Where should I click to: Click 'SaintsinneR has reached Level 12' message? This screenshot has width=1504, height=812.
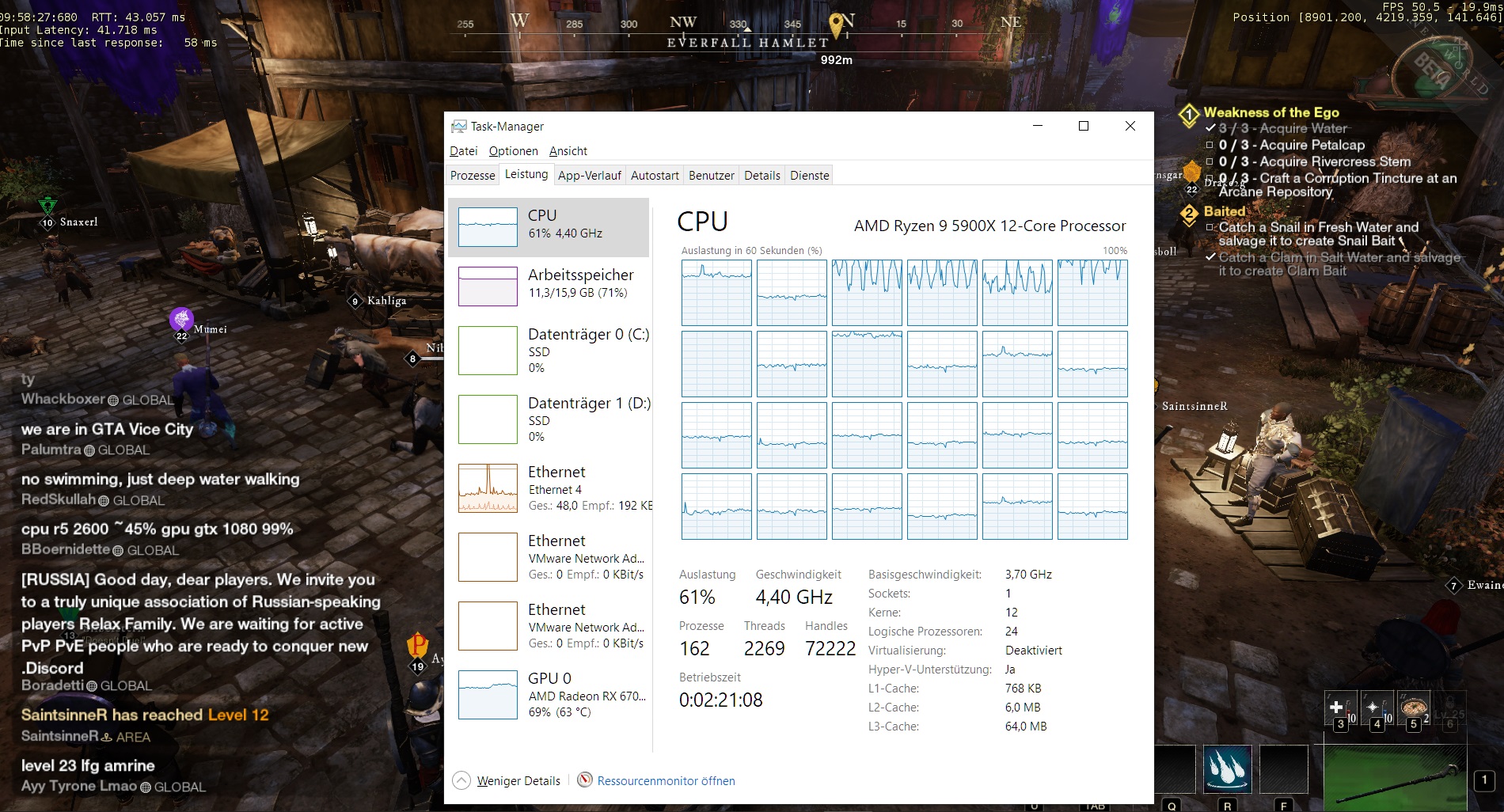pyautogui.click(x=145, y=715)
